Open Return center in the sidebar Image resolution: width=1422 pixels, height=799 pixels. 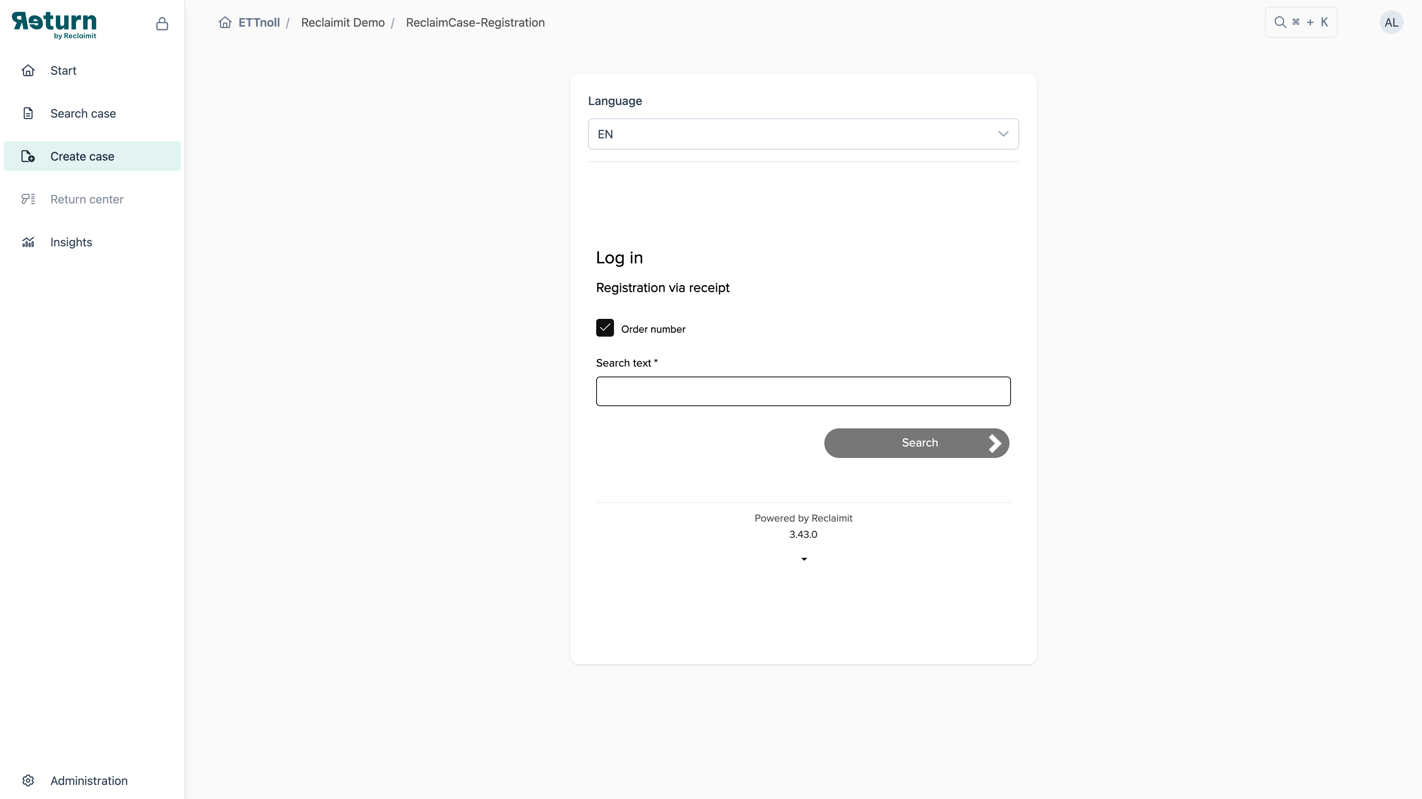92,200
